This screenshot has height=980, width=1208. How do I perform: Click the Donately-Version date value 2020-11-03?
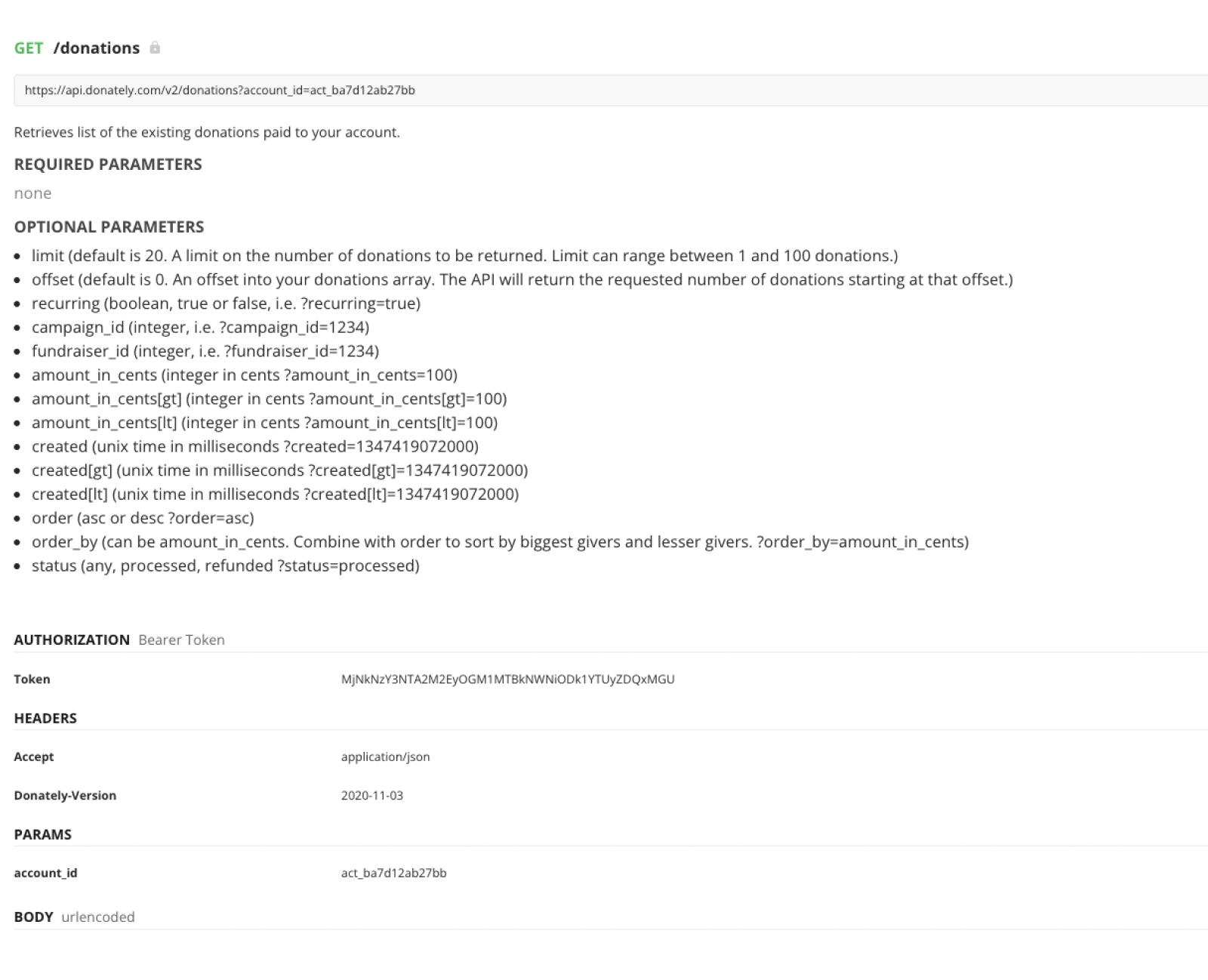tap(371, 796)
